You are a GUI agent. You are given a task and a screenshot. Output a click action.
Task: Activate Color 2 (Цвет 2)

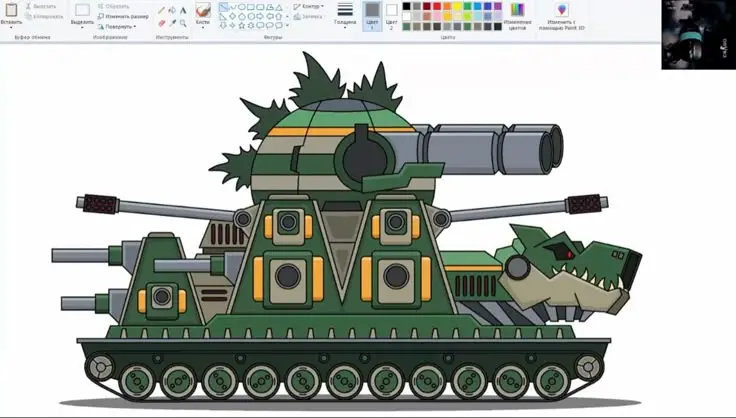[391, 16]
